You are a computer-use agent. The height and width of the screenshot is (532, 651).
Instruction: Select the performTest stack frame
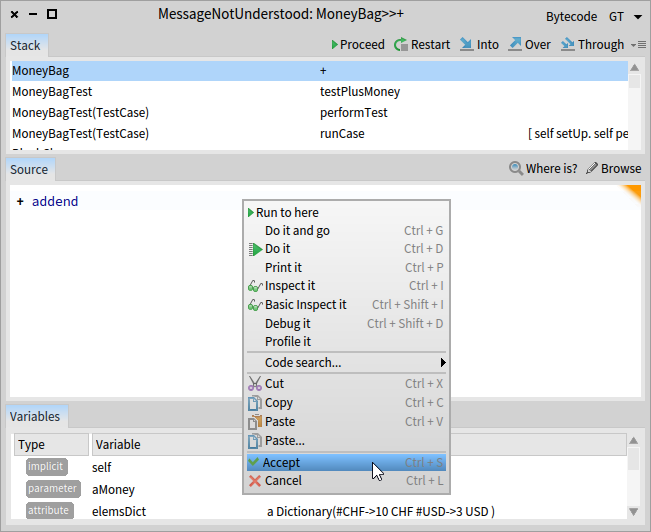pyautogui.click(x=319, y=113)
